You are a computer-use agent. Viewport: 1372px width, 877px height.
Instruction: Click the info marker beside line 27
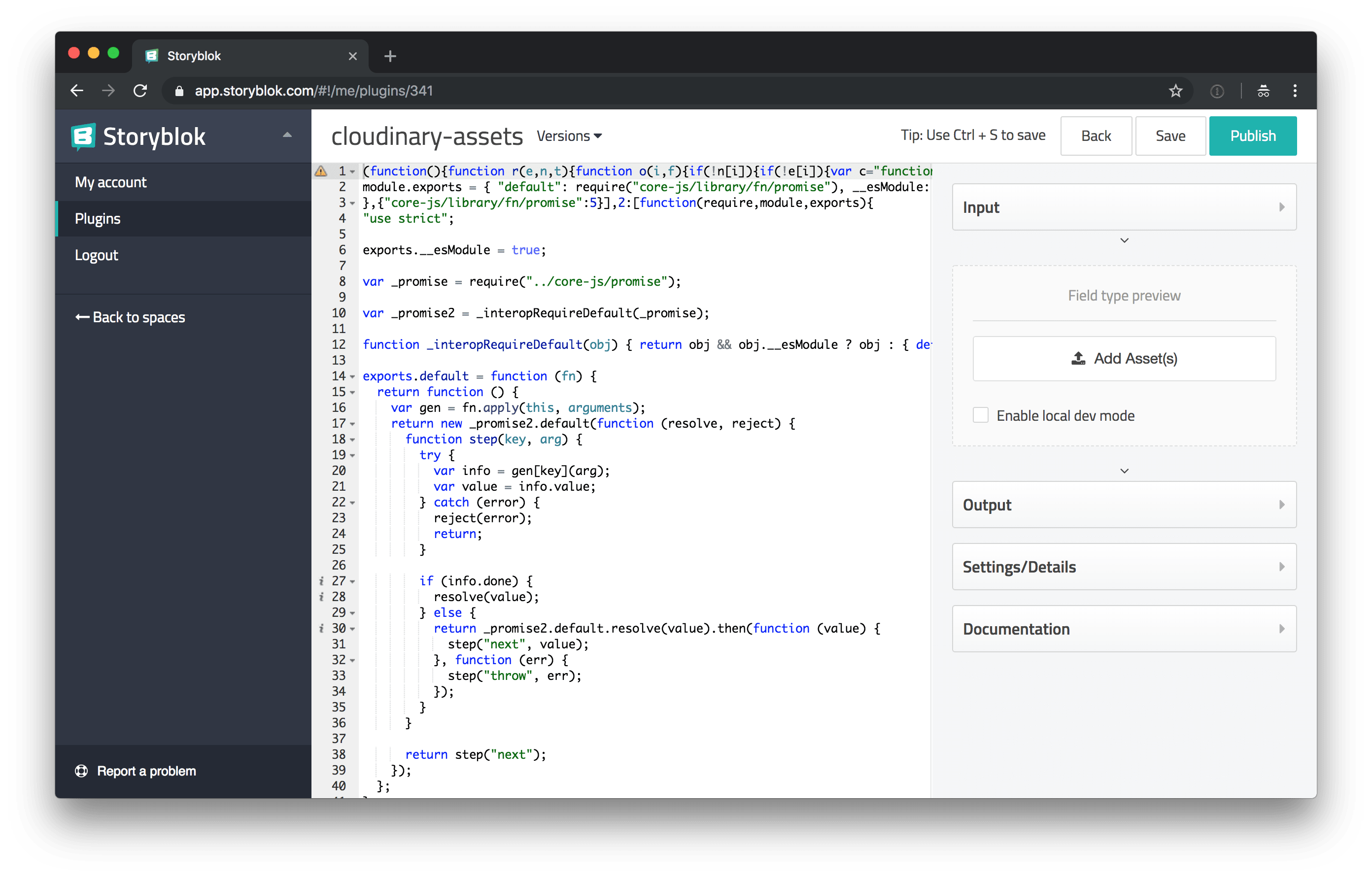(321, 581)
